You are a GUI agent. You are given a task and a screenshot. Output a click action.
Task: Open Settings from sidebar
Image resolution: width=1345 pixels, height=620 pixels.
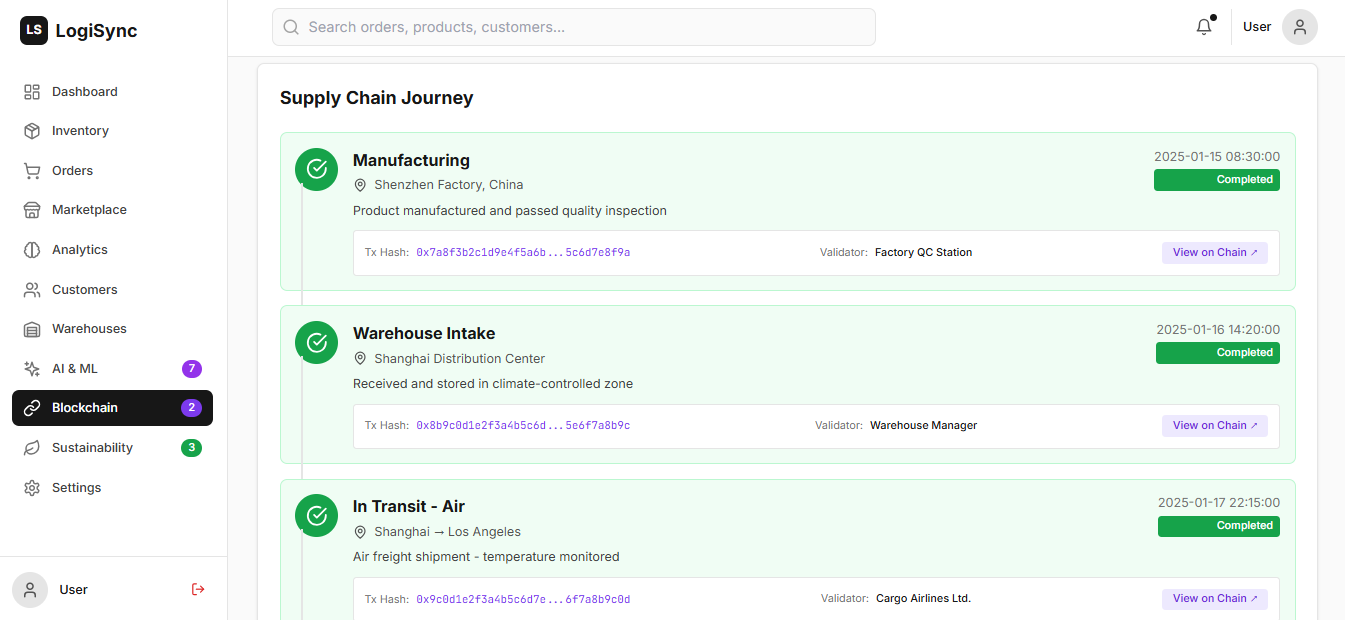pyautogui.click(x=112, y=488)
